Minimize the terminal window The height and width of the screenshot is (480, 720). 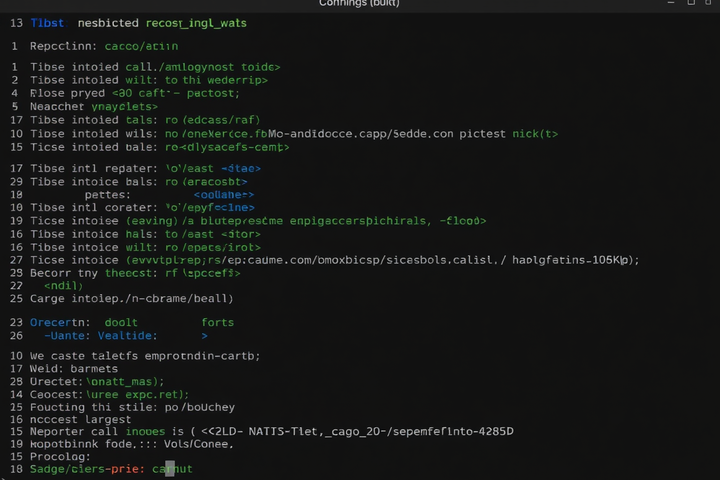tap(671, 3)
